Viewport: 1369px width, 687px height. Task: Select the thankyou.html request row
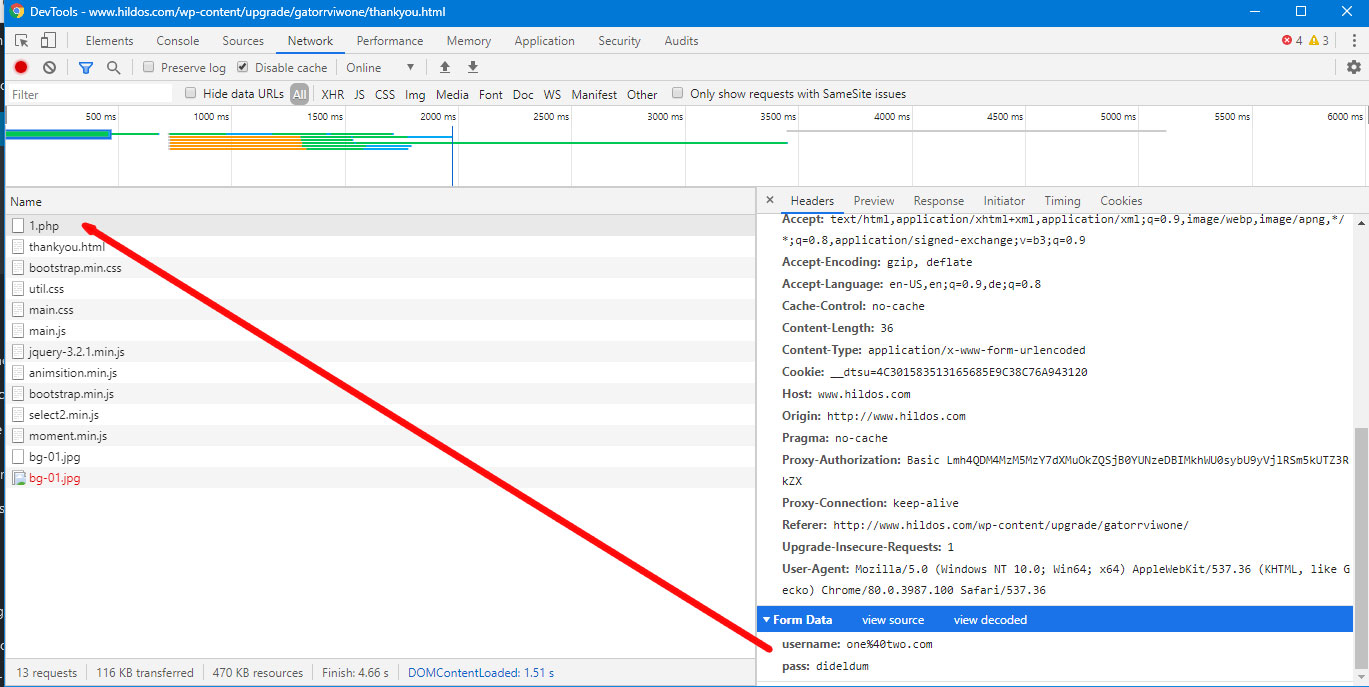click(x=380, y=247)
